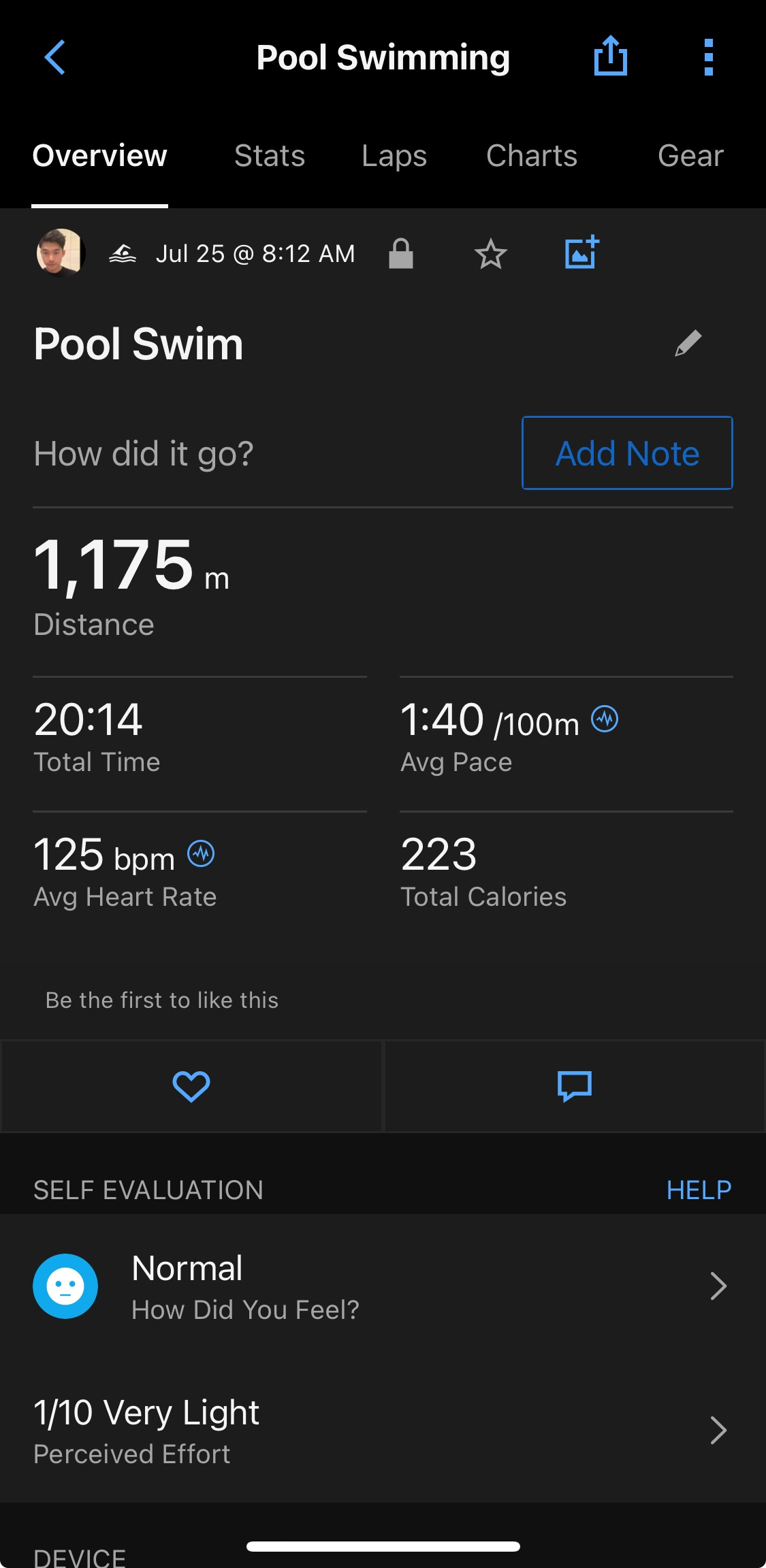Tap the back arrow icon
Screen dimensions: 766x1568
54,57
